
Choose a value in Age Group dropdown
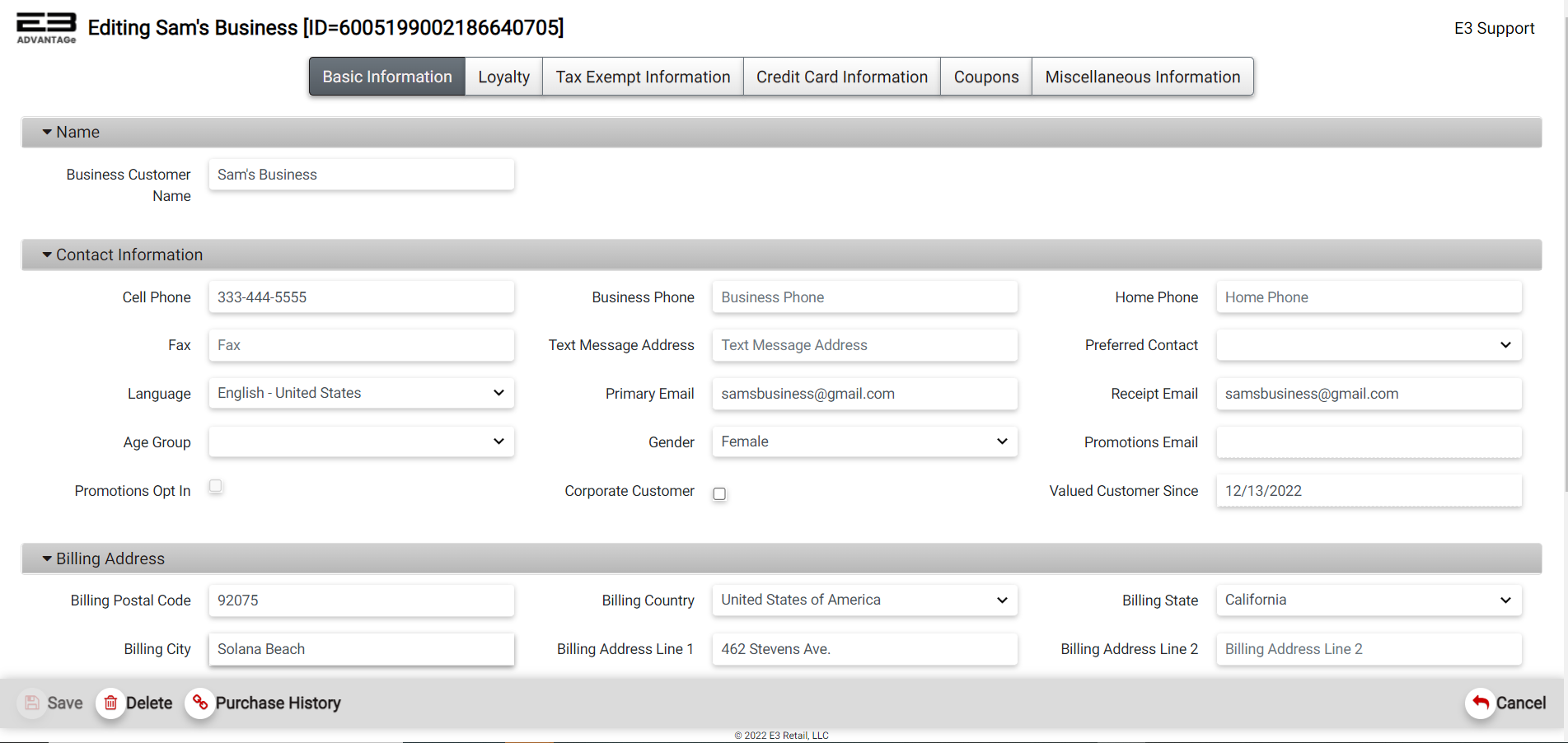pos(361,442)
